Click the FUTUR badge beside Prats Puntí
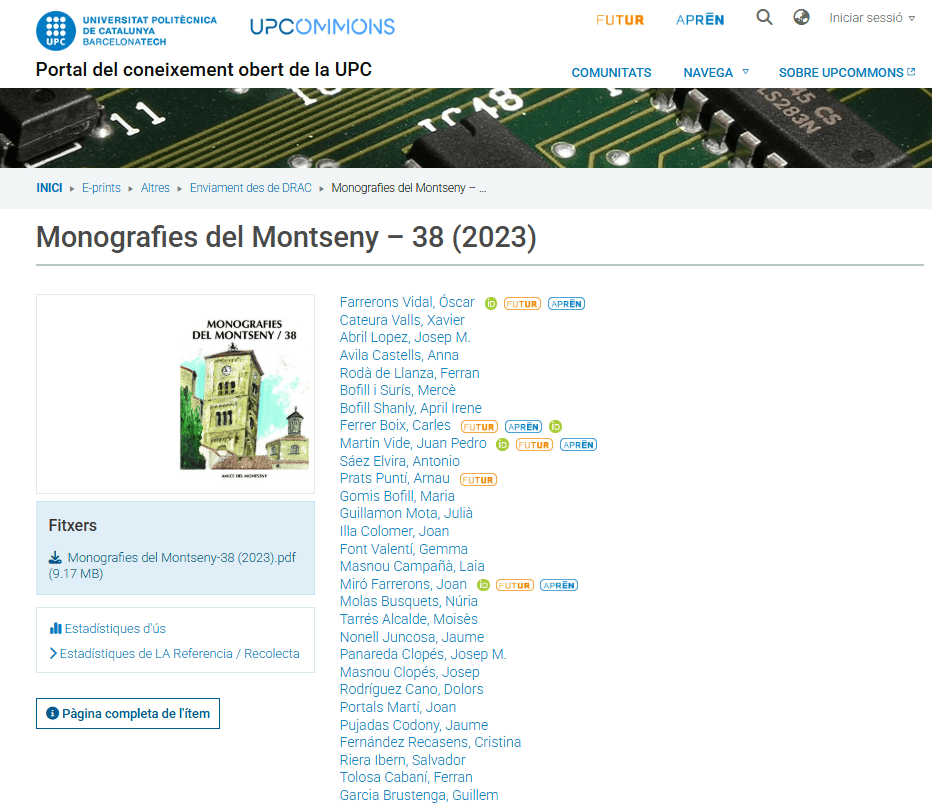 (478, 479)
